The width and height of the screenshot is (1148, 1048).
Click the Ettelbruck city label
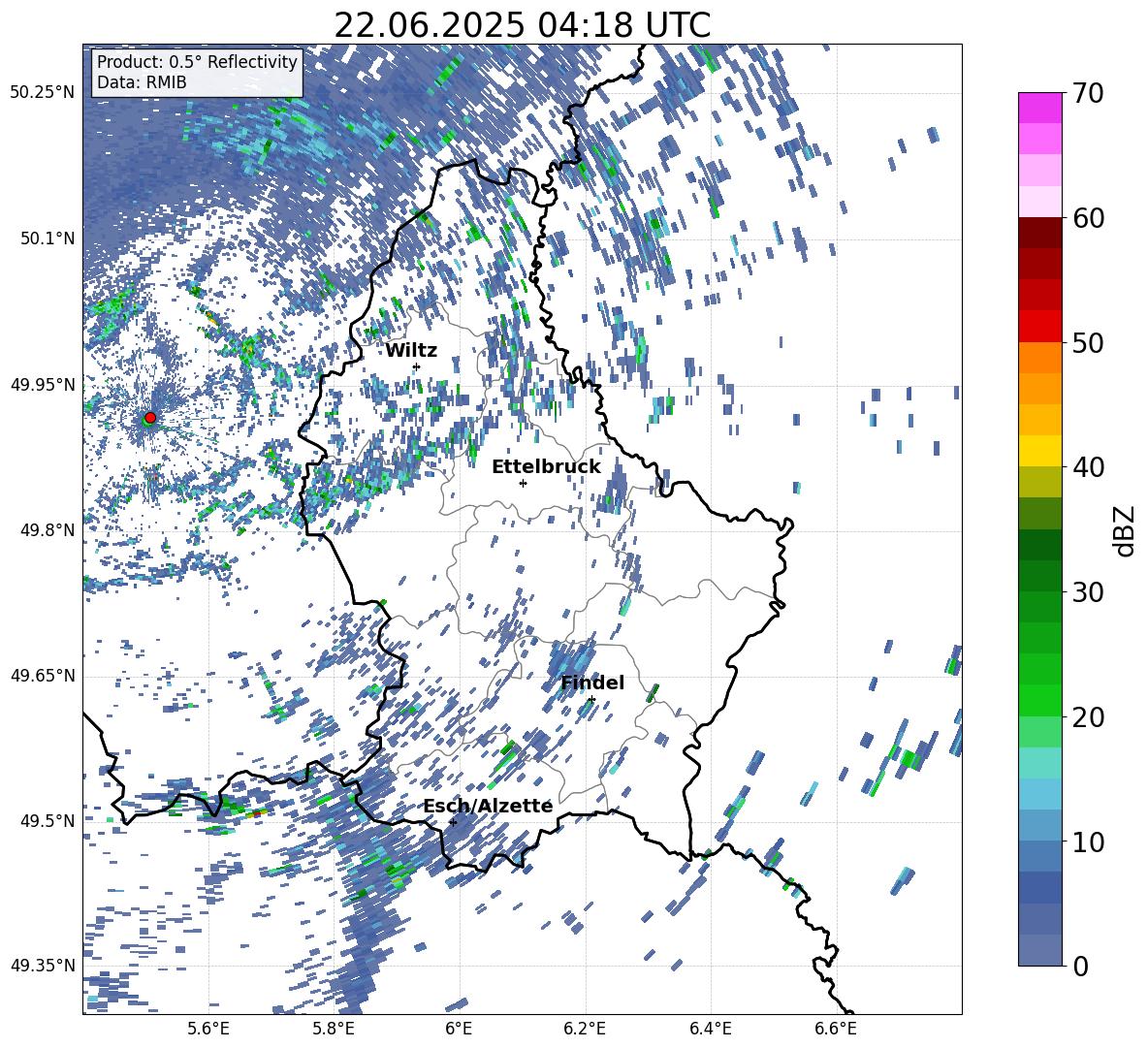pyautogui.click(x=546, y=467)
